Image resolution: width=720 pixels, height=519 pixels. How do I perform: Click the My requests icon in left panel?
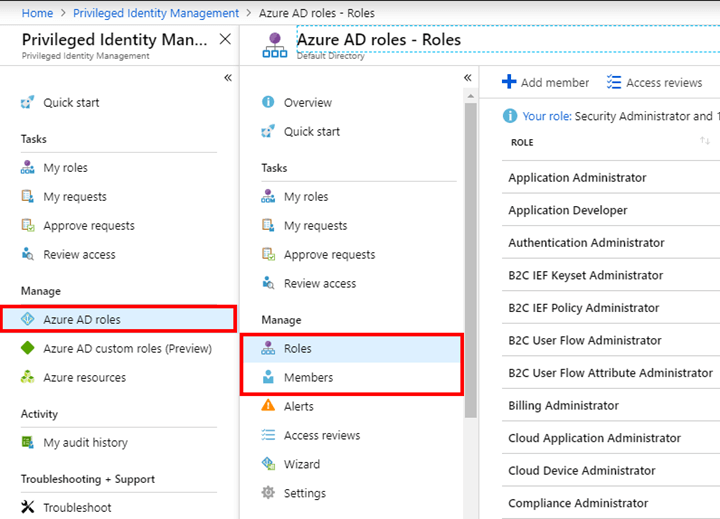click(28, 196)
